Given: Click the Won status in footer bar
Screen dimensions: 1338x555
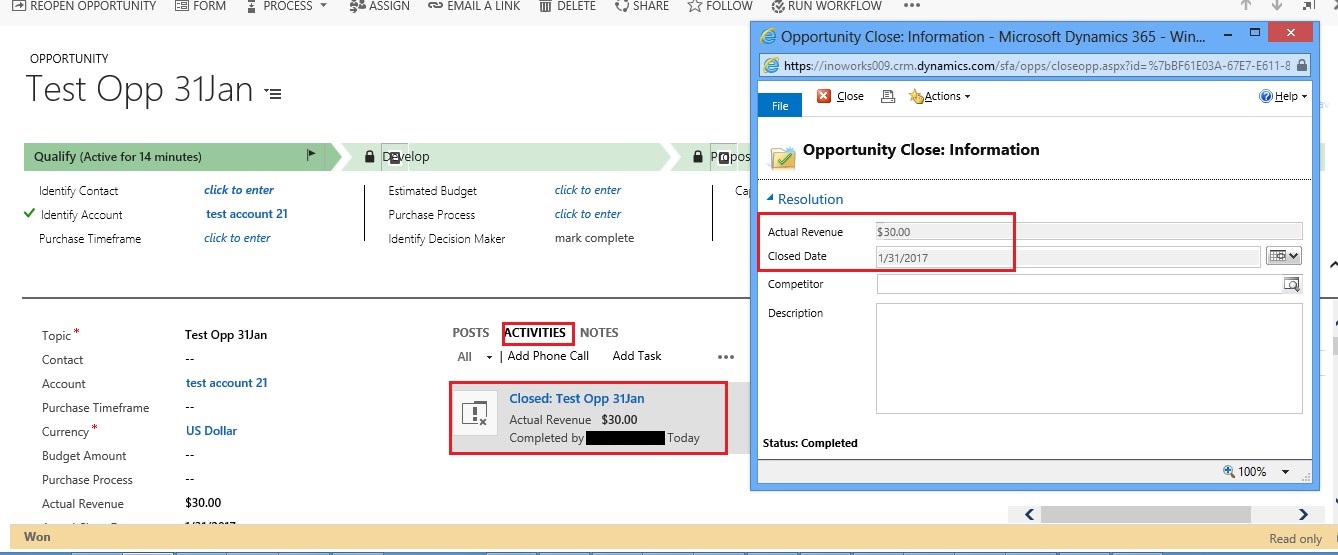Looking at the screenshot, I should click(x=37, y=537).
